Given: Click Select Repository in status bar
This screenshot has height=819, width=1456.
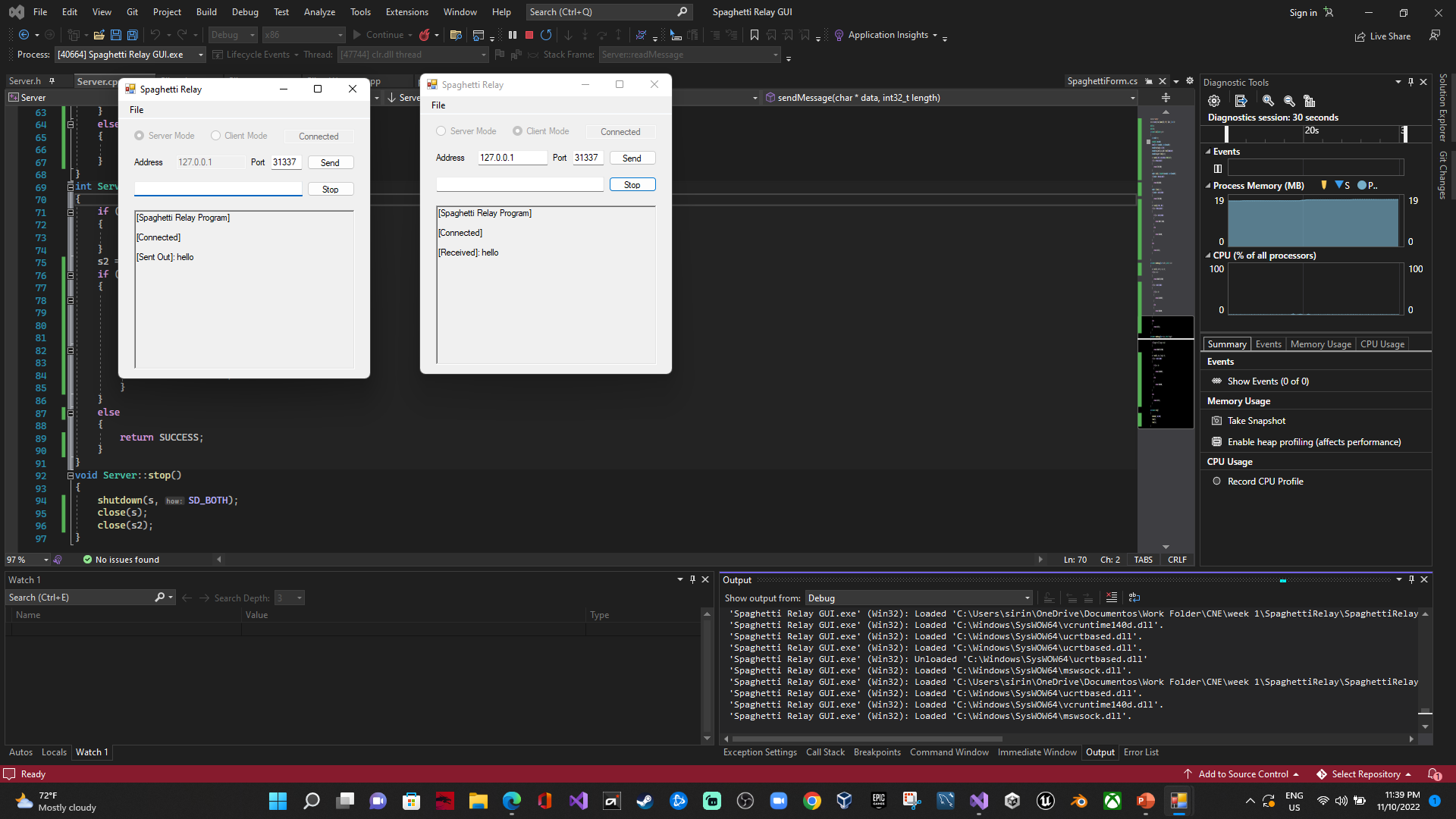Looking at the screenshot, I should pyautogui.click(x=1364, y=774).
